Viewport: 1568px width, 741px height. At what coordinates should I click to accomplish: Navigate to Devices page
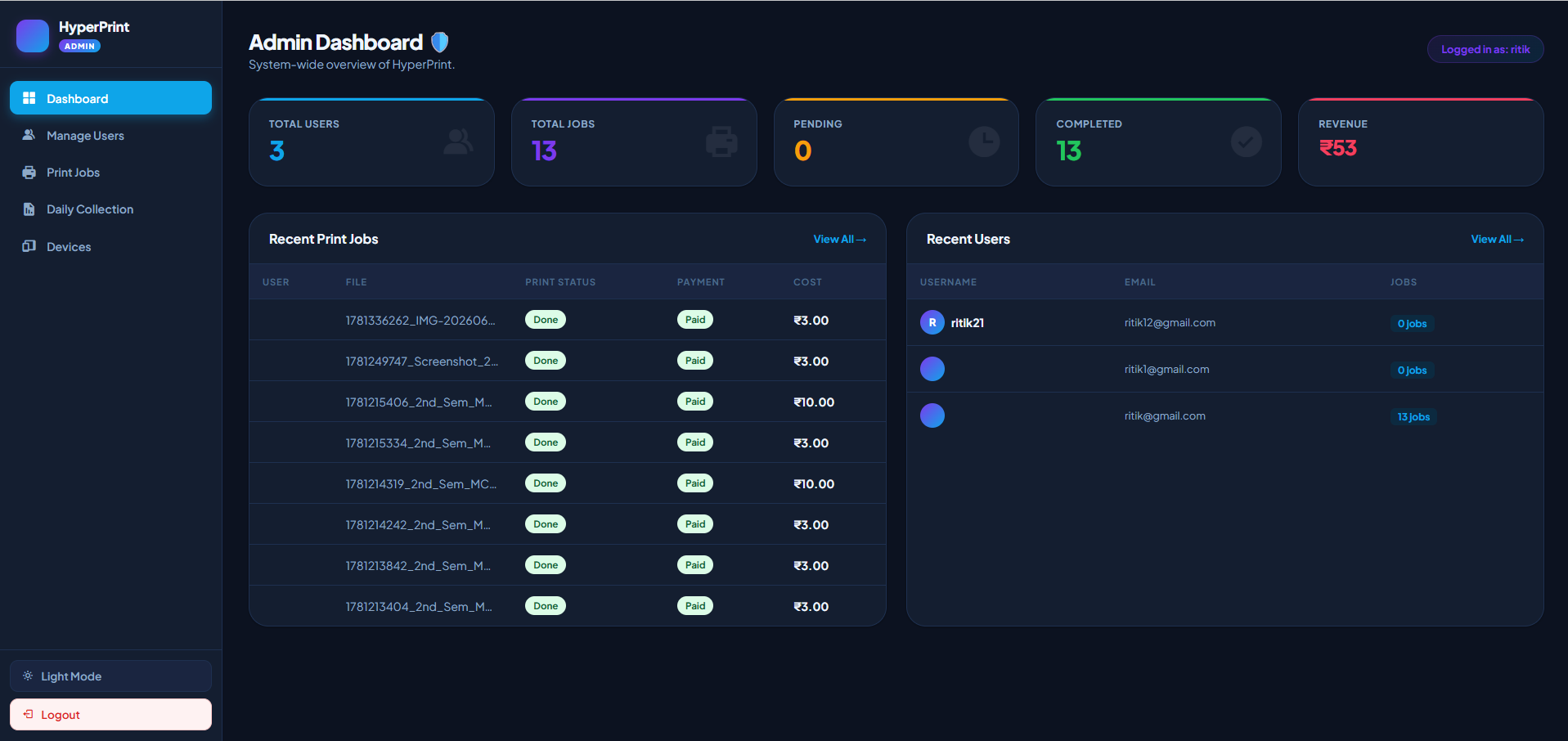coord(110,246)
